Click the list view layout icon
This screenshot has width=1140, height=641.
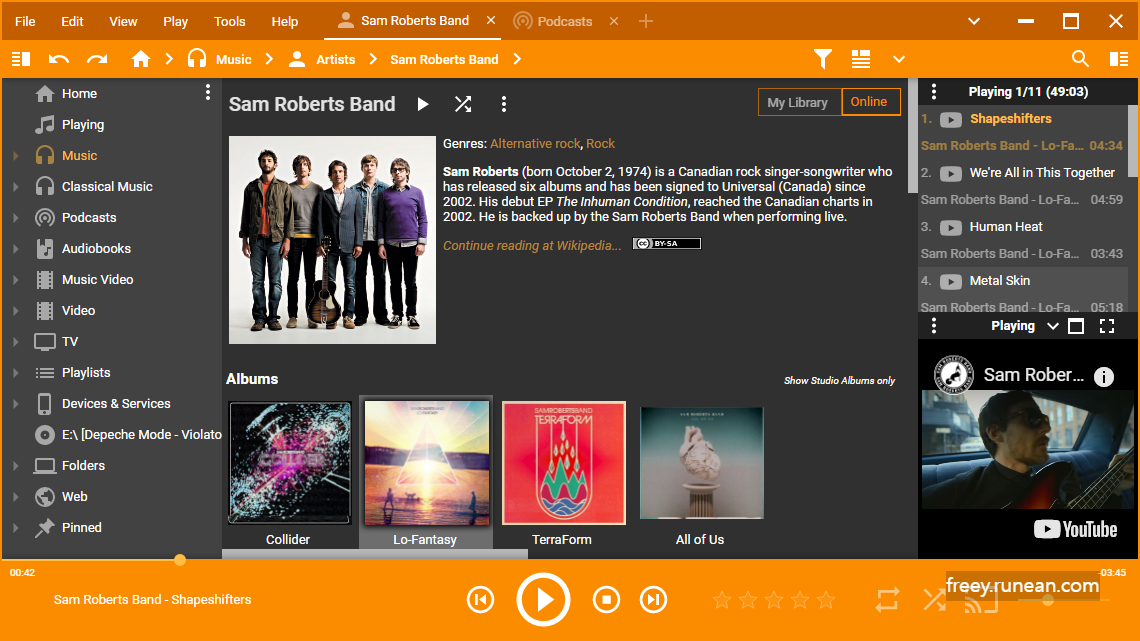click(x=861, y=59)
